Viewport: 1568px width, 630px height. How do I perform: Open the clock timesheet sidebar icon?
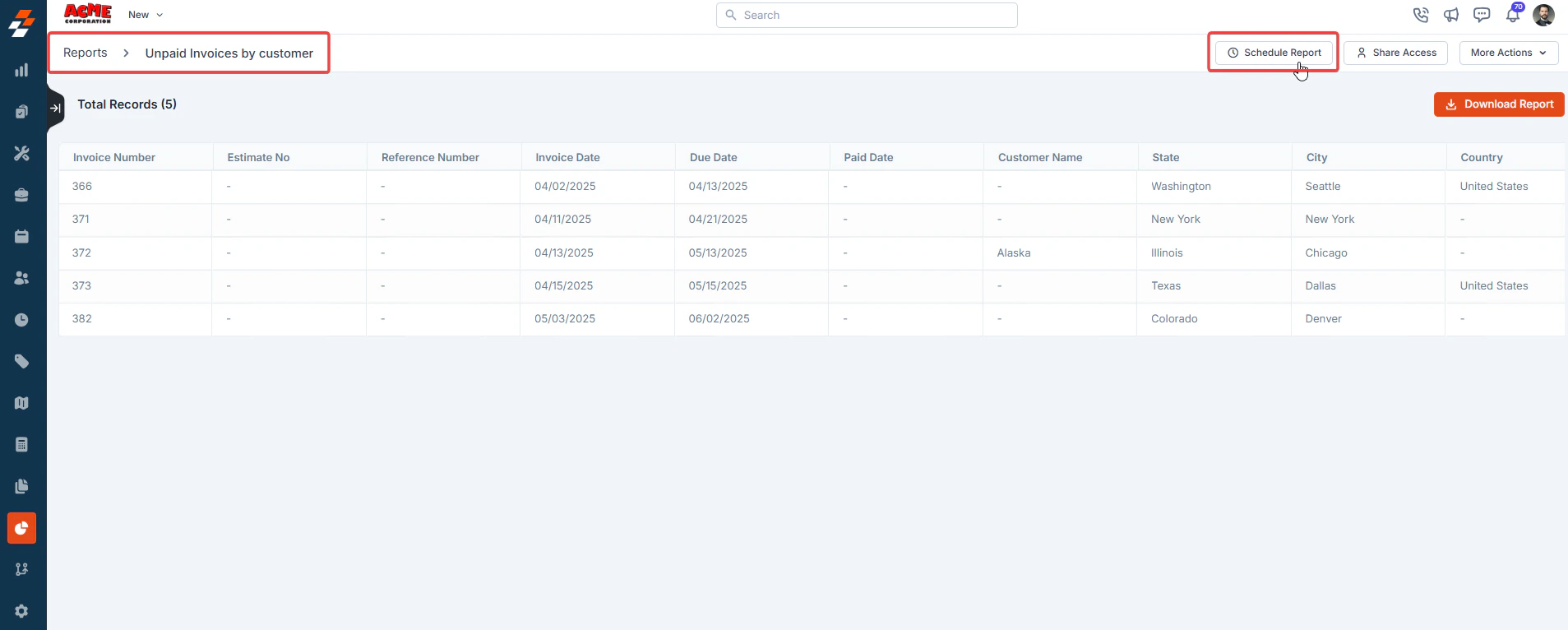click(x=21, y=320)
